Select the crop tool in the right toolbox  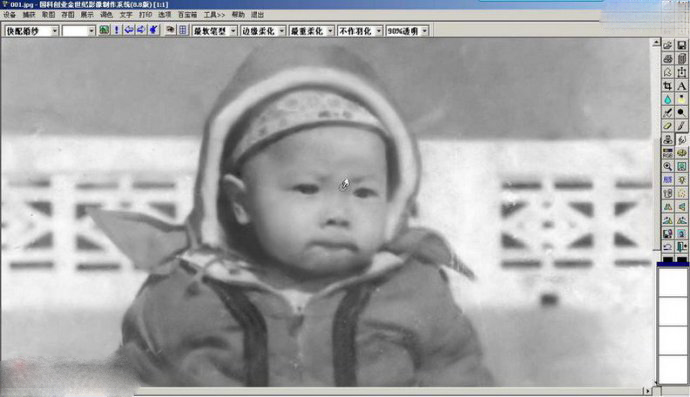(668, 85)
